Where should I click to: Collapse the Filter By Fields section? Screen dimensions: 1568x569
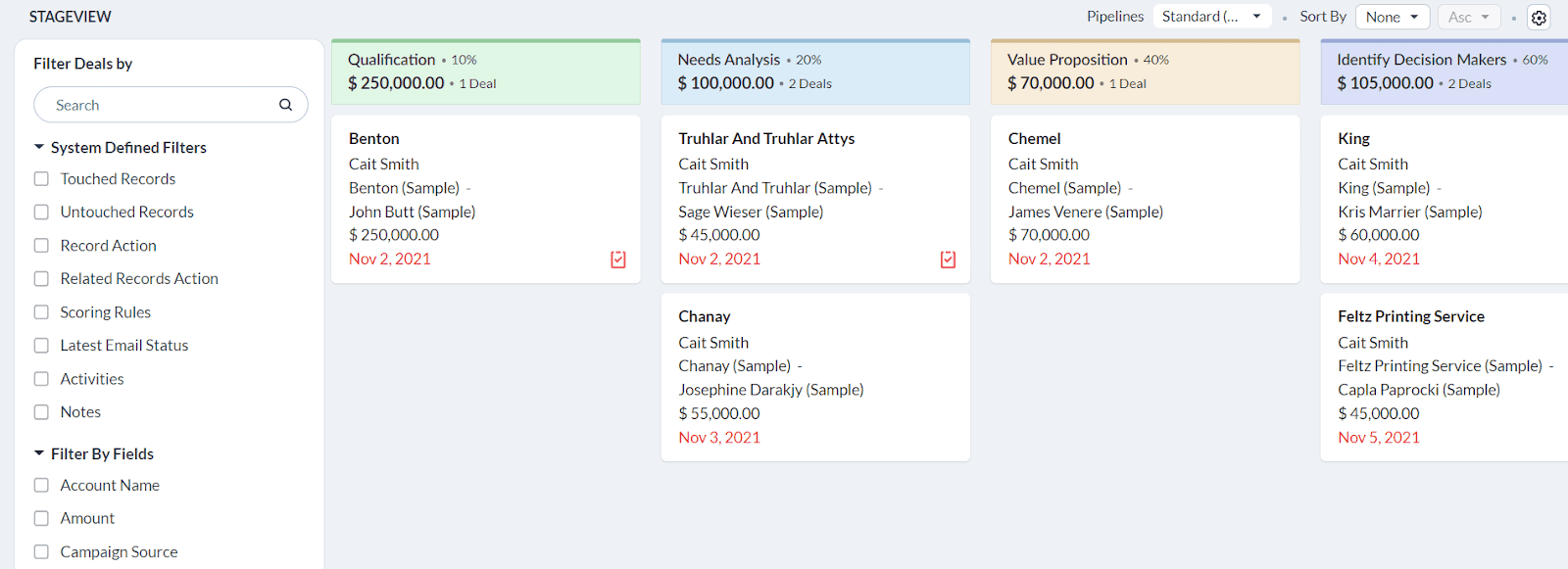pos(39,454)
